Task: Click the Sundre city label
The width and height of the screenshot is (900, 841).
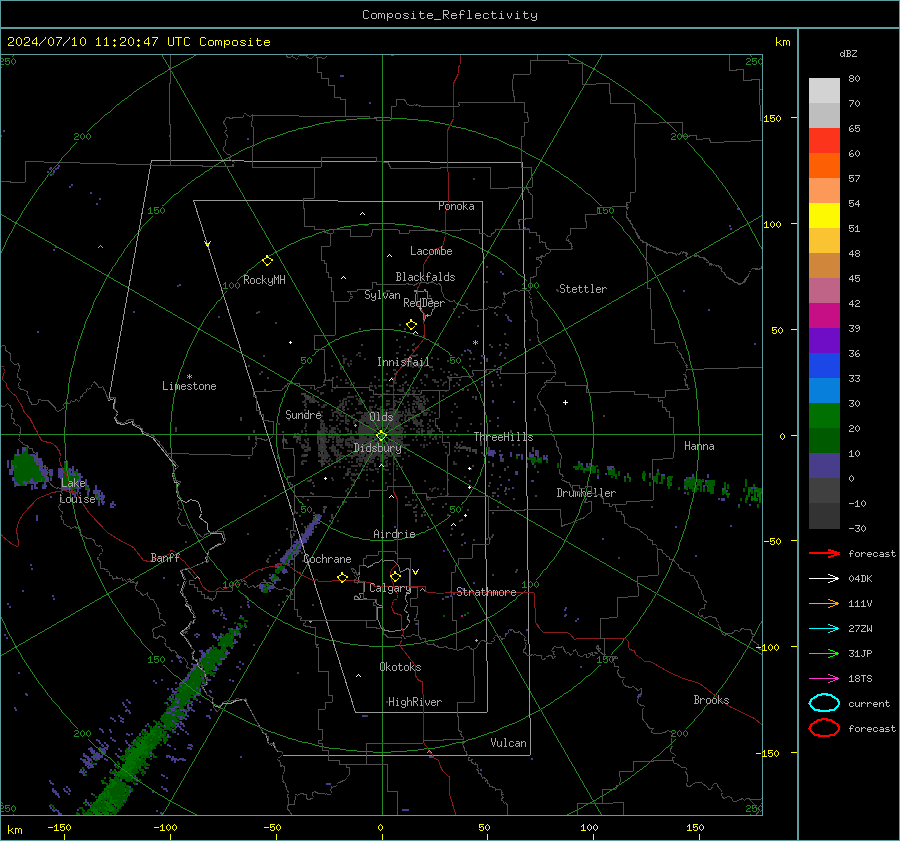Action: pos(303,414)
